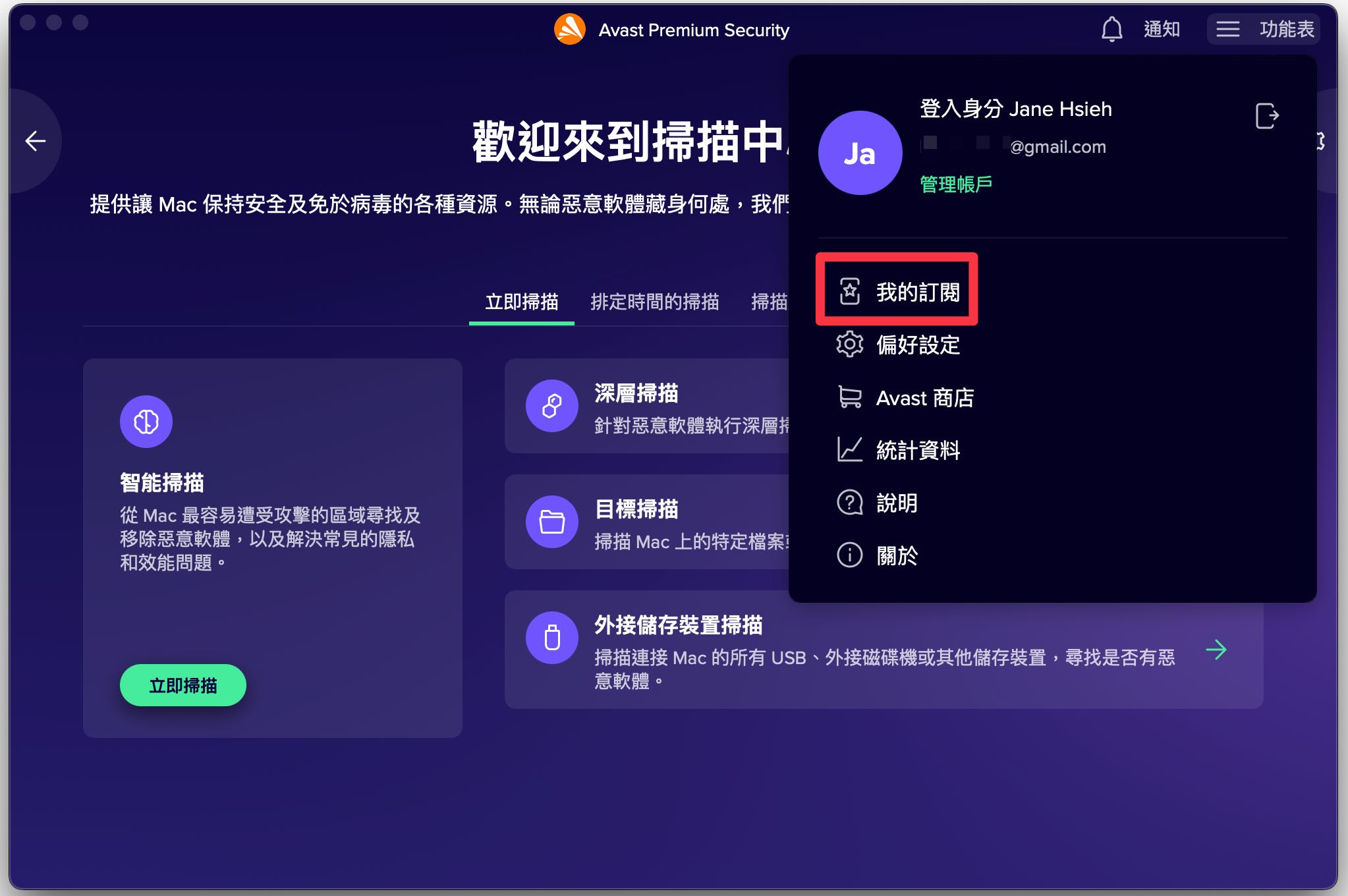Click the partially hidden 掃描 tab
This screenshot has width=1348, height=896.
coord(770,302)
